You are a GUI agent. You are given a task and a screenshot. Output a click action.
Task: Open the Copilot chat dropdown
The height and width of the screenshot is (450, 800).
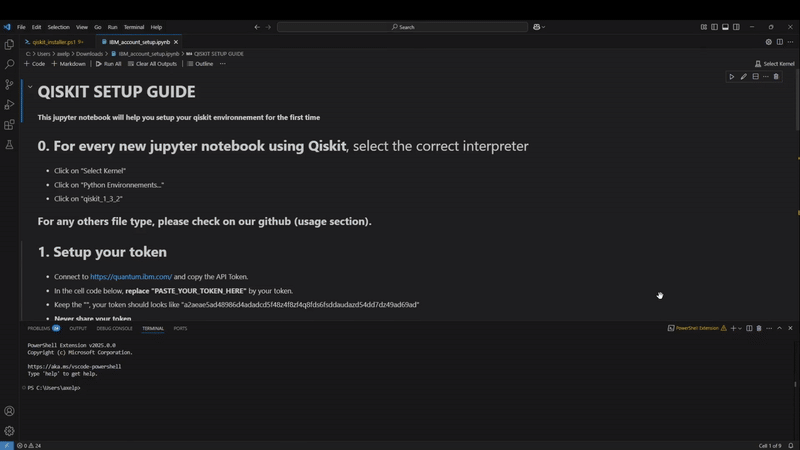tap(539, 27)
